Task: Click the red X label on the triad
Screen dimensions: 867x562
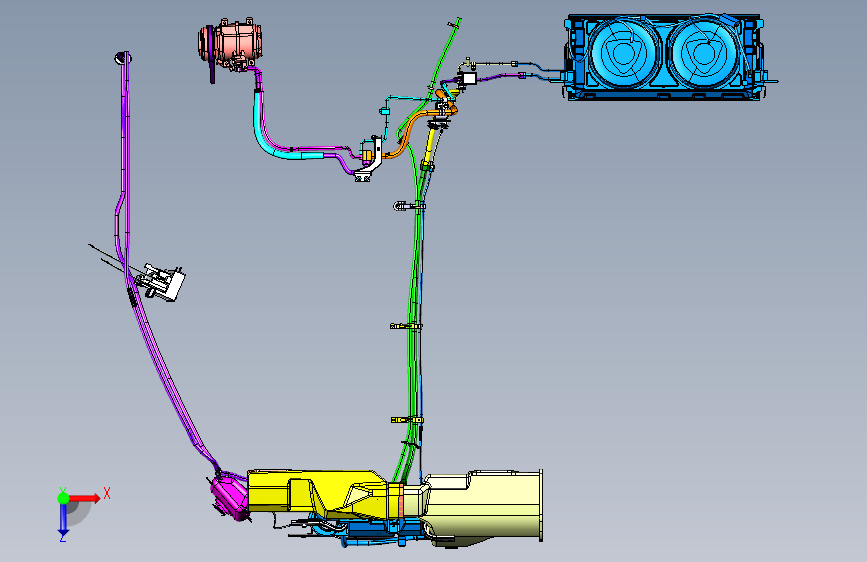Action: pyautogui.click(x=107, y=493)
